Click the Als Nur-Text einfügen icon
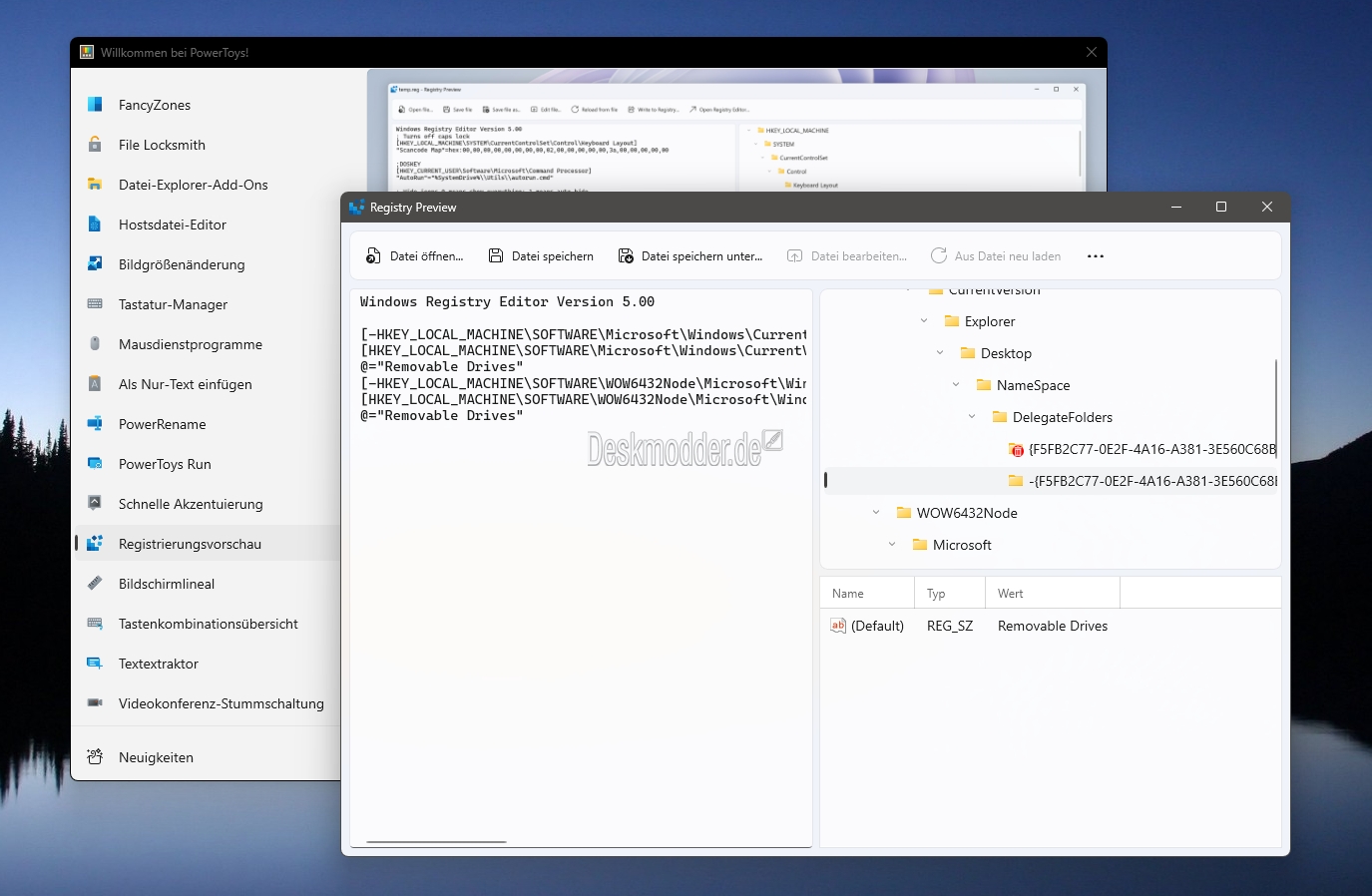The image size is (1372, 896). click(95, 383)
